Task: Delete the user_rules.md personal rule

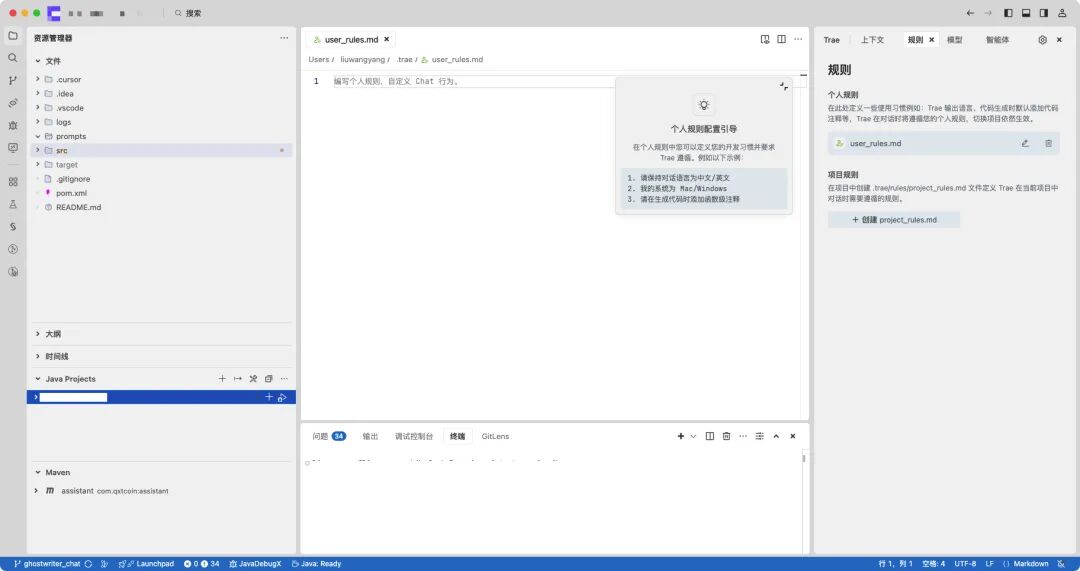Action: [x=1048, y=143]
